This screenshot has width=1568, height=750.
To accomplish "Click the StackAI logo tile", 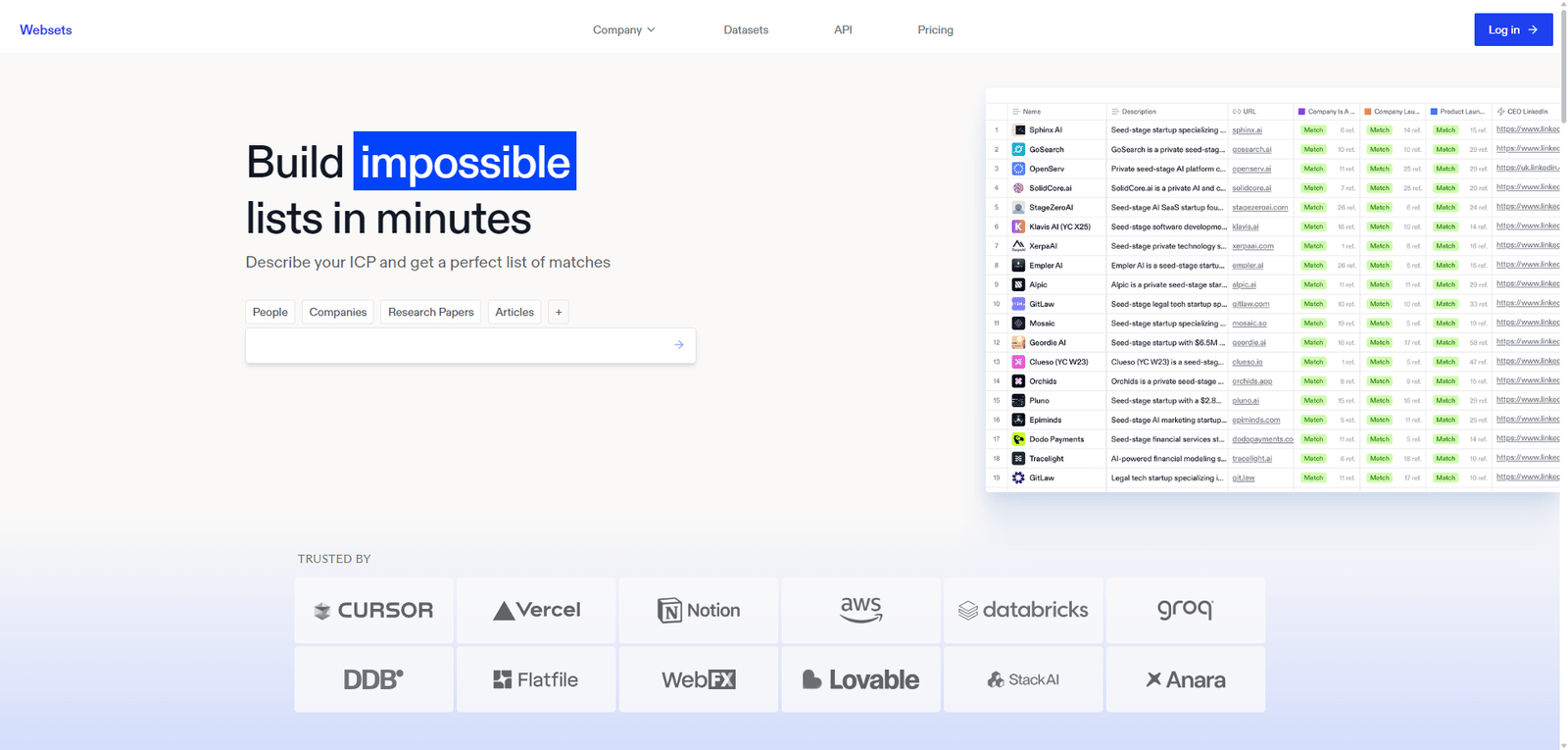I will (x=1023, y=679).
